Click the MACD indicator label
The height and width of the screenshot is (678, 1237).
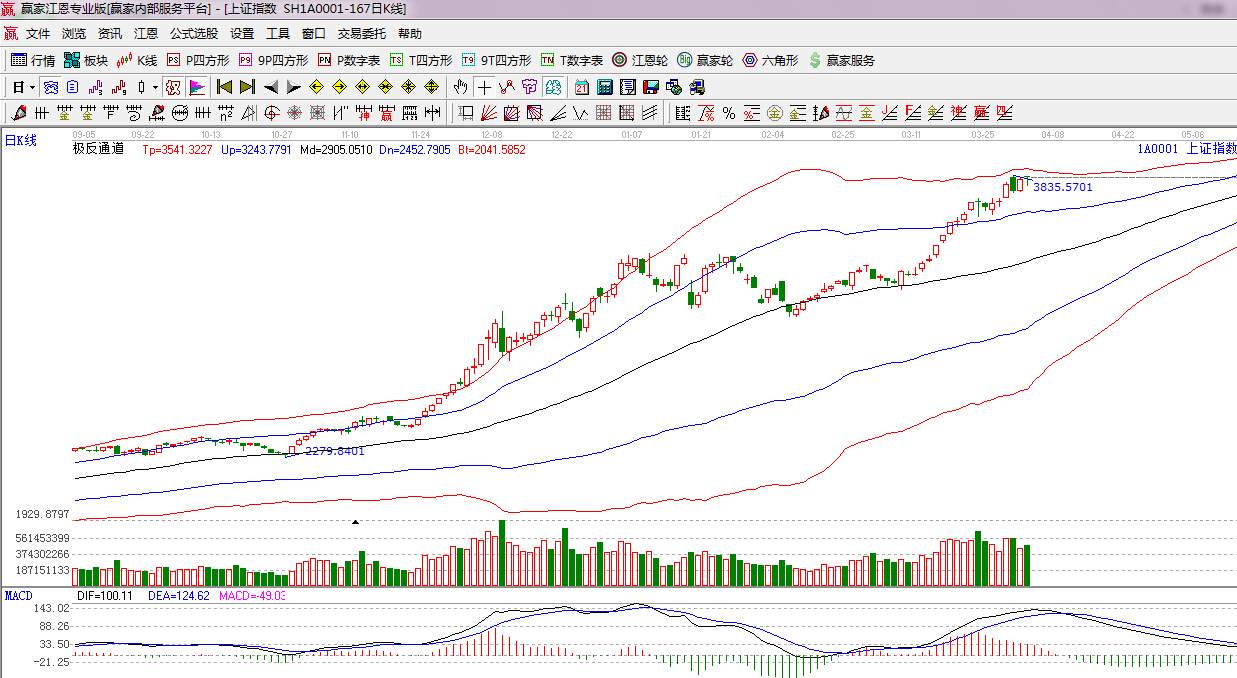pyautogui.click(x=18, y=595)
